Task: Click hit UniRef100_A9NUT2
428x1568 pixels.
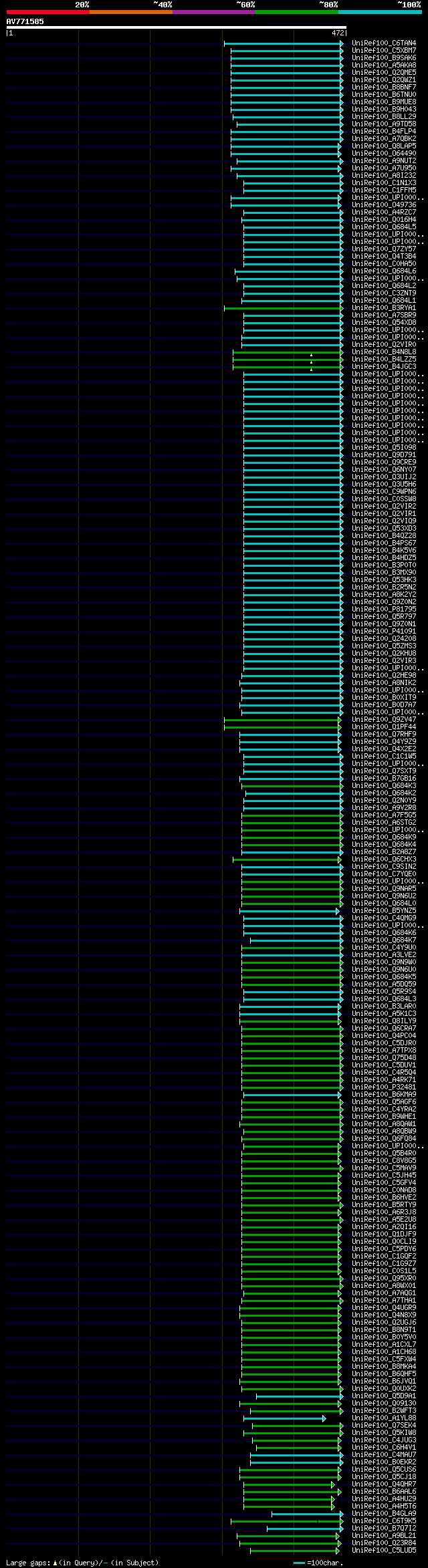Action: (384, 161)
